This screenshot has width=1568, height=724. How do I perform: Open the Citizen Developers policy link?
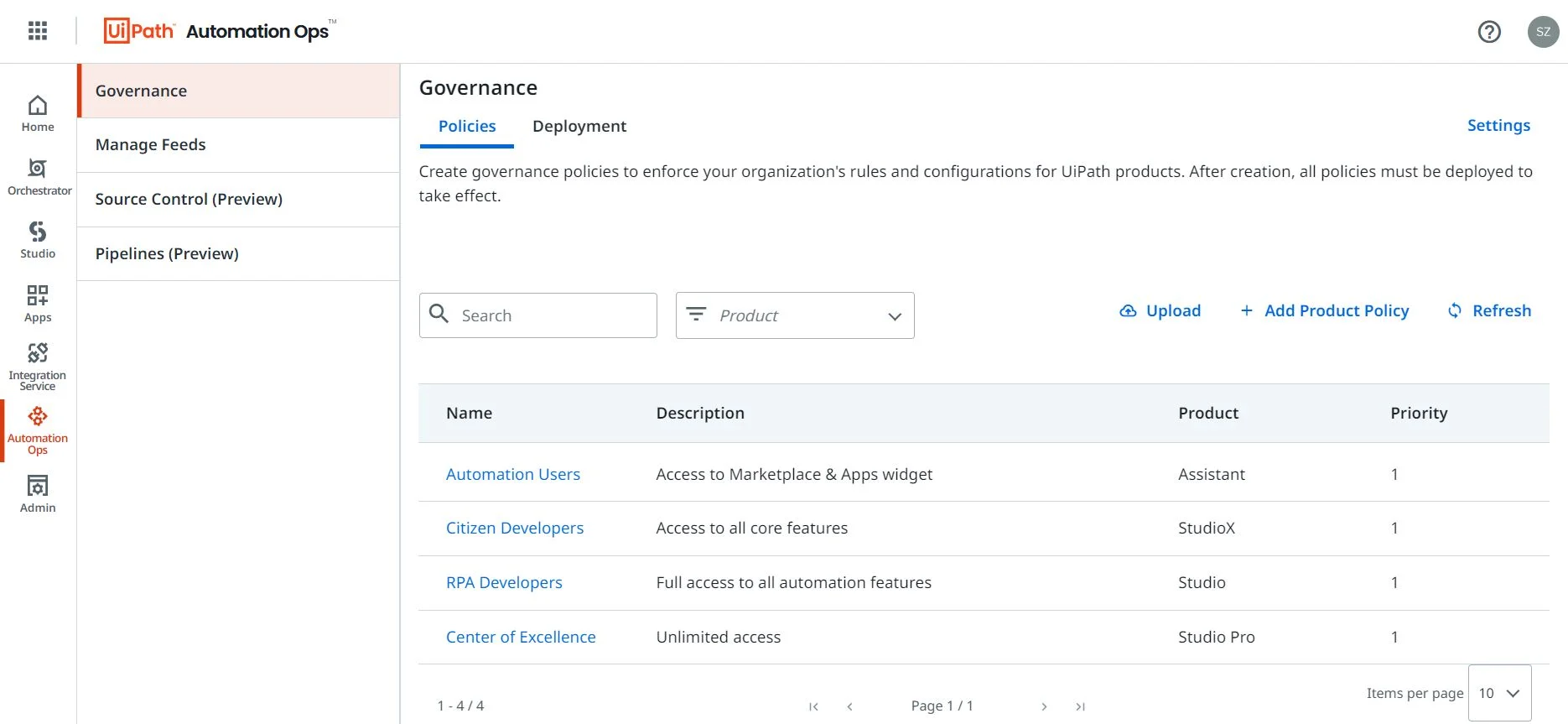(514, 528)
